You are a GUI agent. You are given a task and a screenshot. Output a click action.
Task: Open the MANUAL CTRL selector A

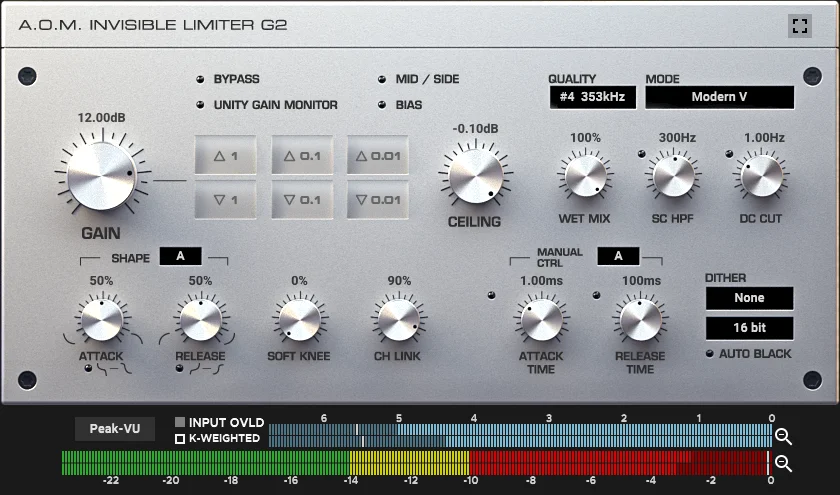click(x=618, y=256)
